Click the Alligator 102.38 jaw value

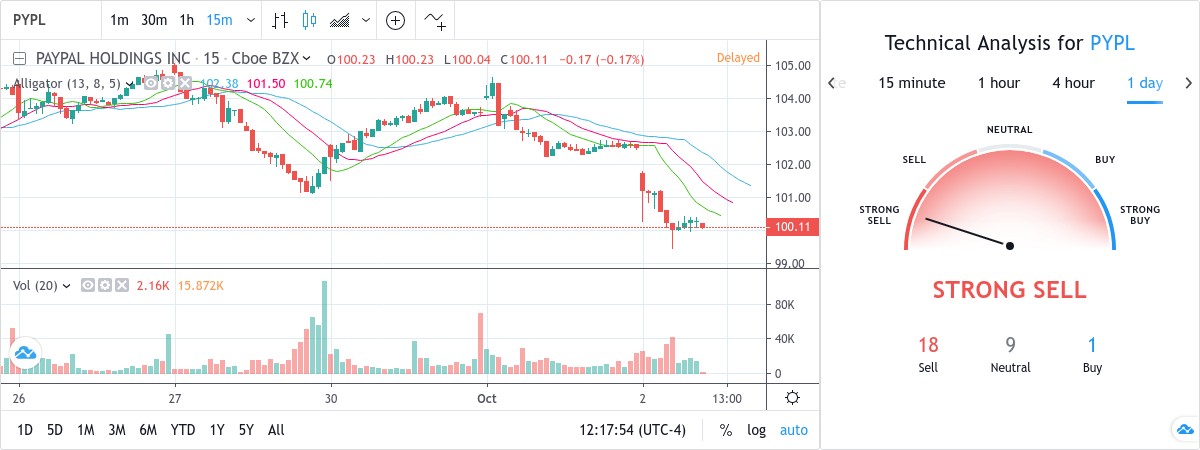pos(219,84)
